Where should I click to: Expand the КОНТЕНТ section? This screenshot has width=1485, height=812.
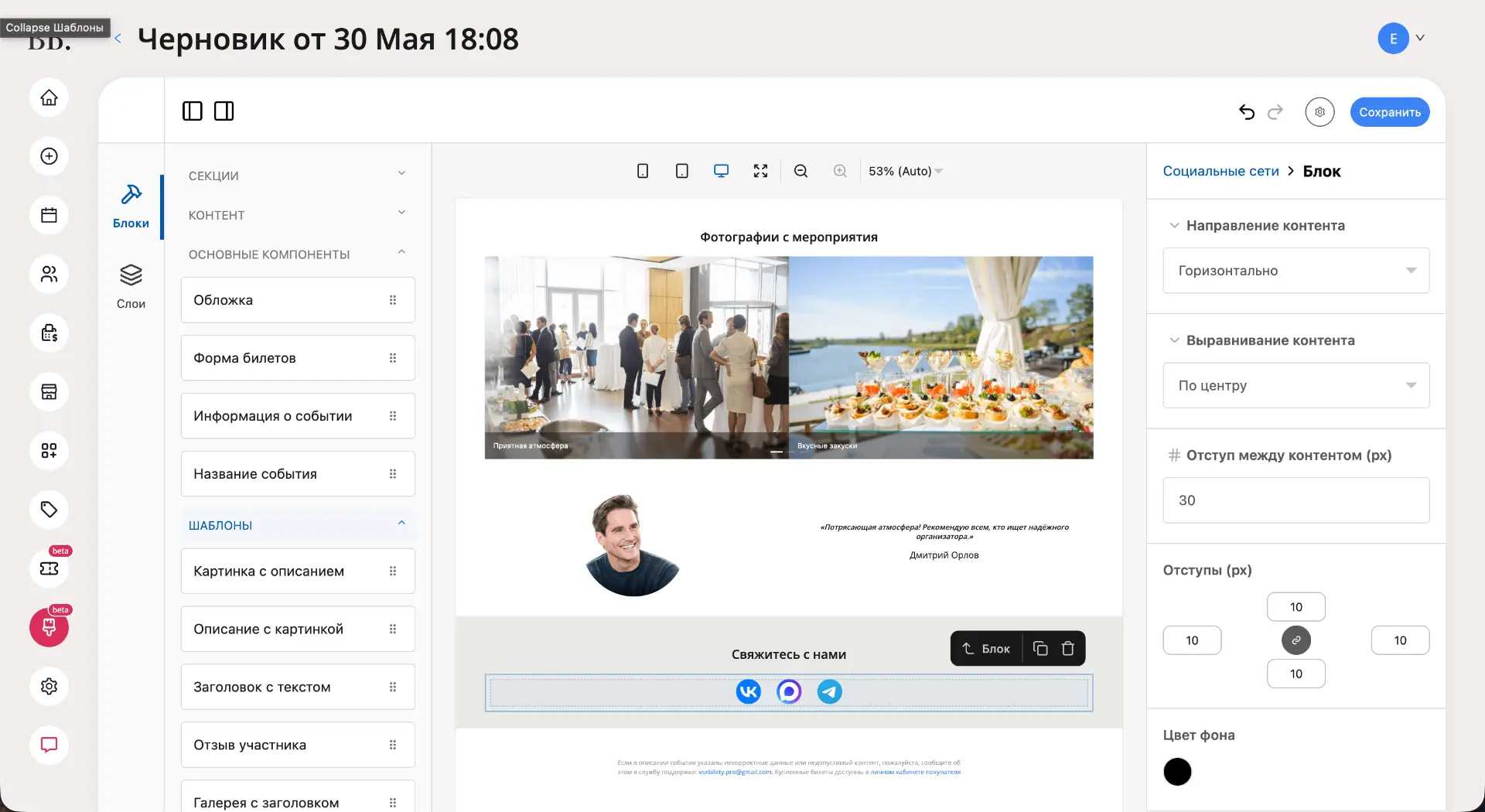point(298,215)
